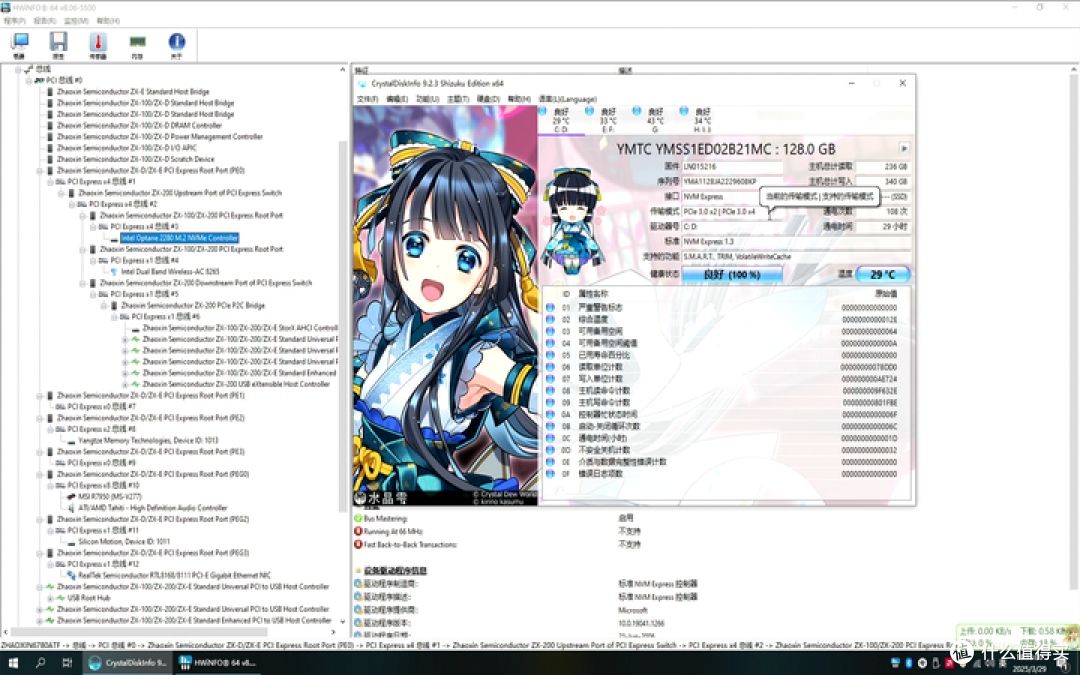This screenshot has height=675, width=1080.
Task: Click the NVM Express 1.3 standard field
Action: (796, 241)
